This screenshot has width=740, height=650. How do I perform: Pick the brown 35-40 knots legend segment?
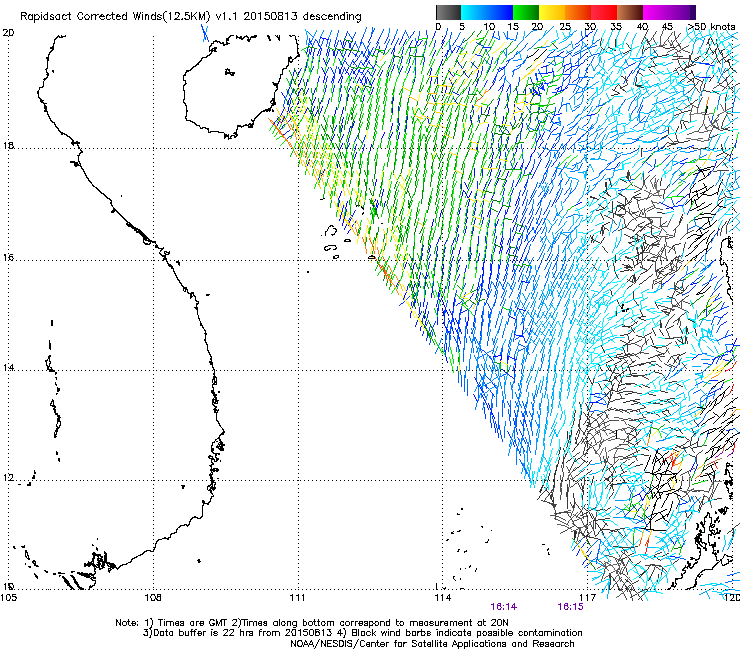[x=630, y=12]
